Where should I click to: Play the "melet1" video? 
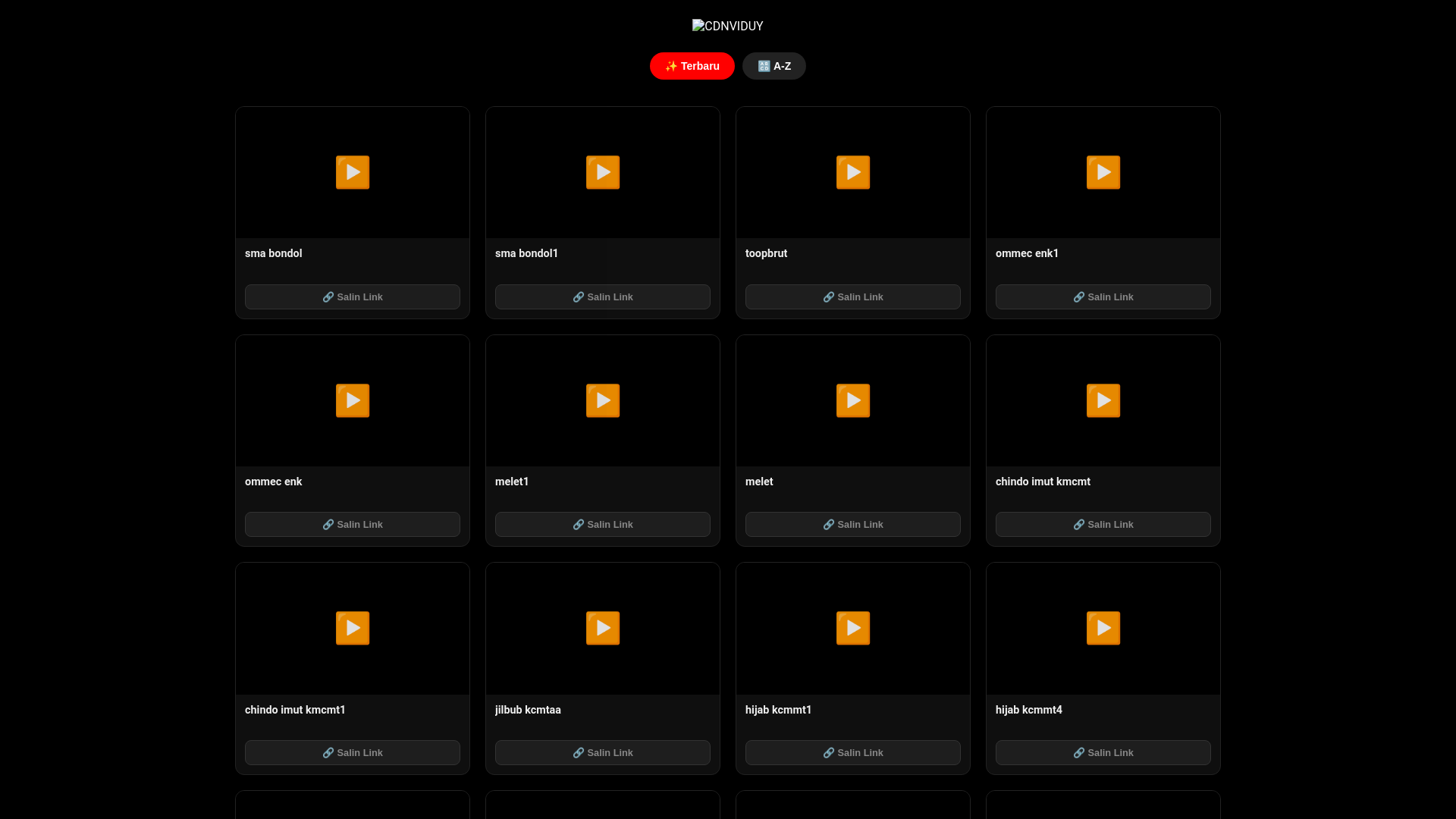click(603, 400)
